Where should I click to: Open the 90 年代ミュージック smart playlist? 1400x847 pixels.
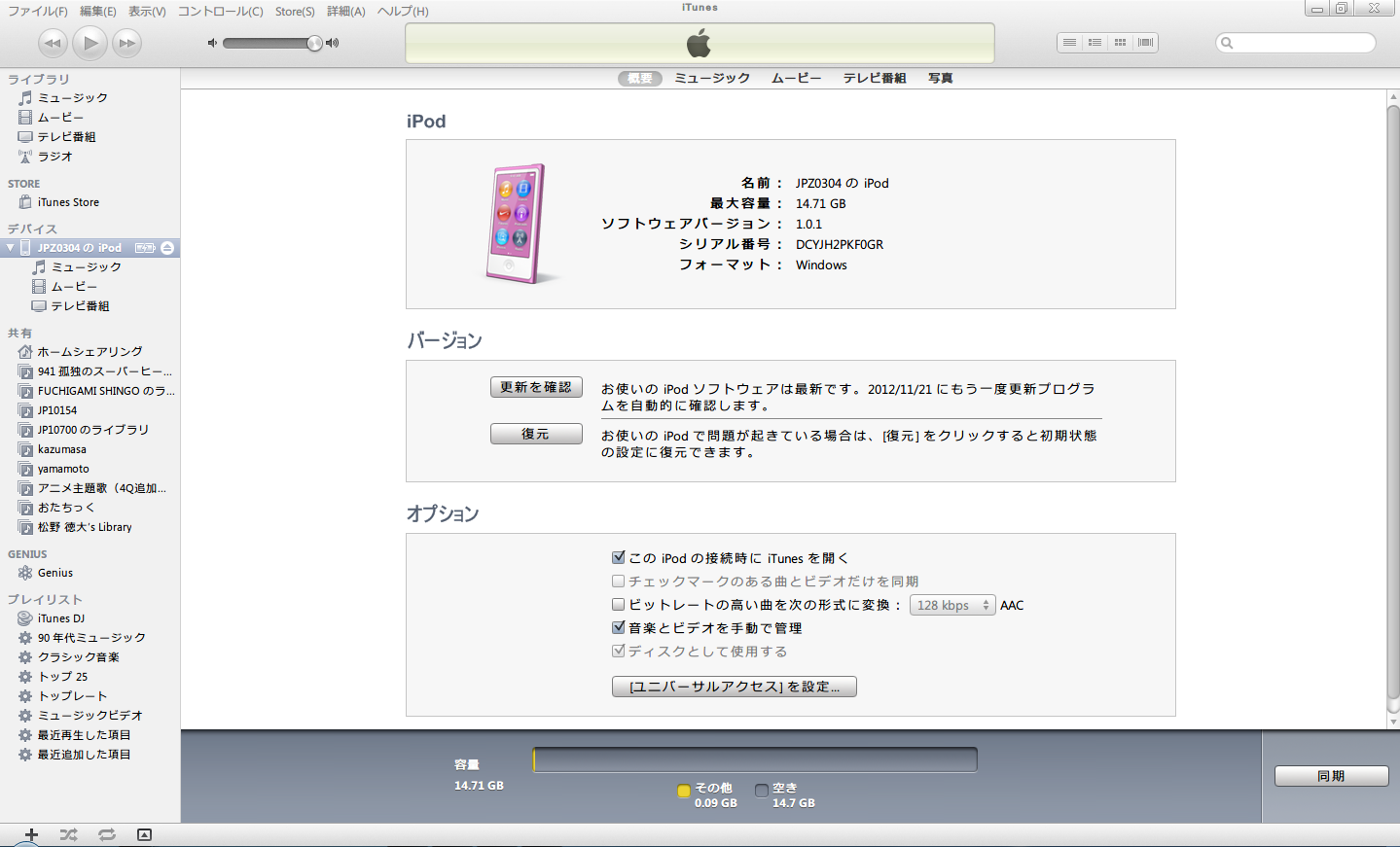(90, 638)
